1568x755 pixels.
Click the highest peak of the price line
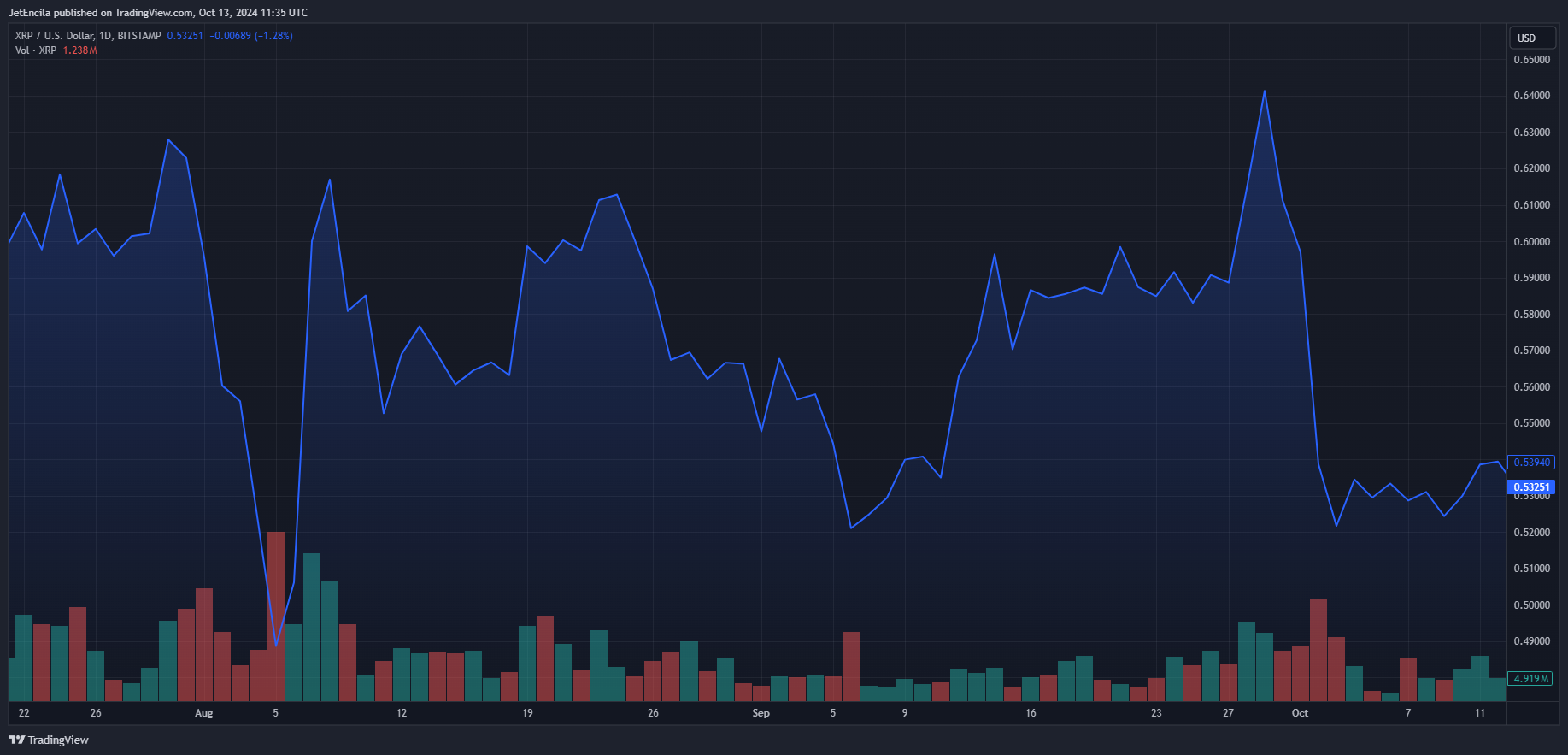coord(1264,91)
